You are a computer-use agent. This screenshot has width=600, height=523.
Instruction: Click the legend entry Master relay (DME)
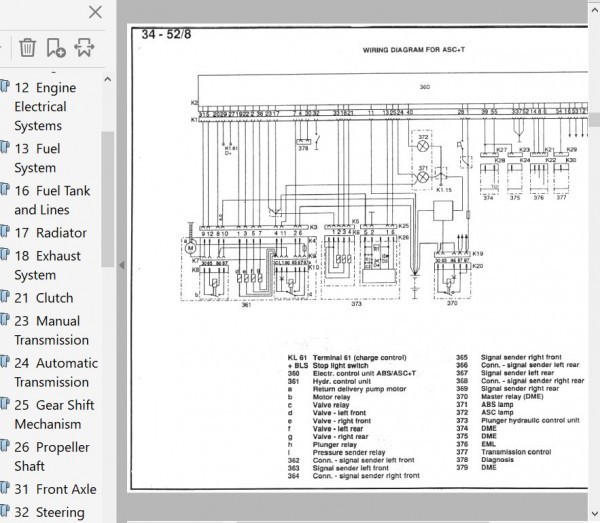(512, 397)
